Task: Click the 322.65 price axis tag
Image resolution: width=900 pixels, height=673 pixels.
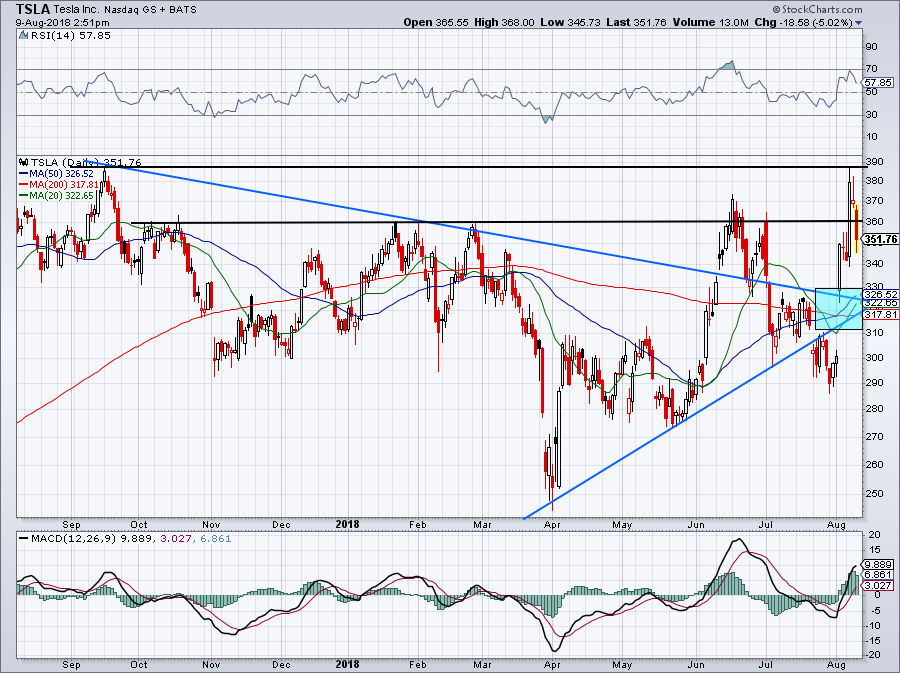Action: (880, 302)
